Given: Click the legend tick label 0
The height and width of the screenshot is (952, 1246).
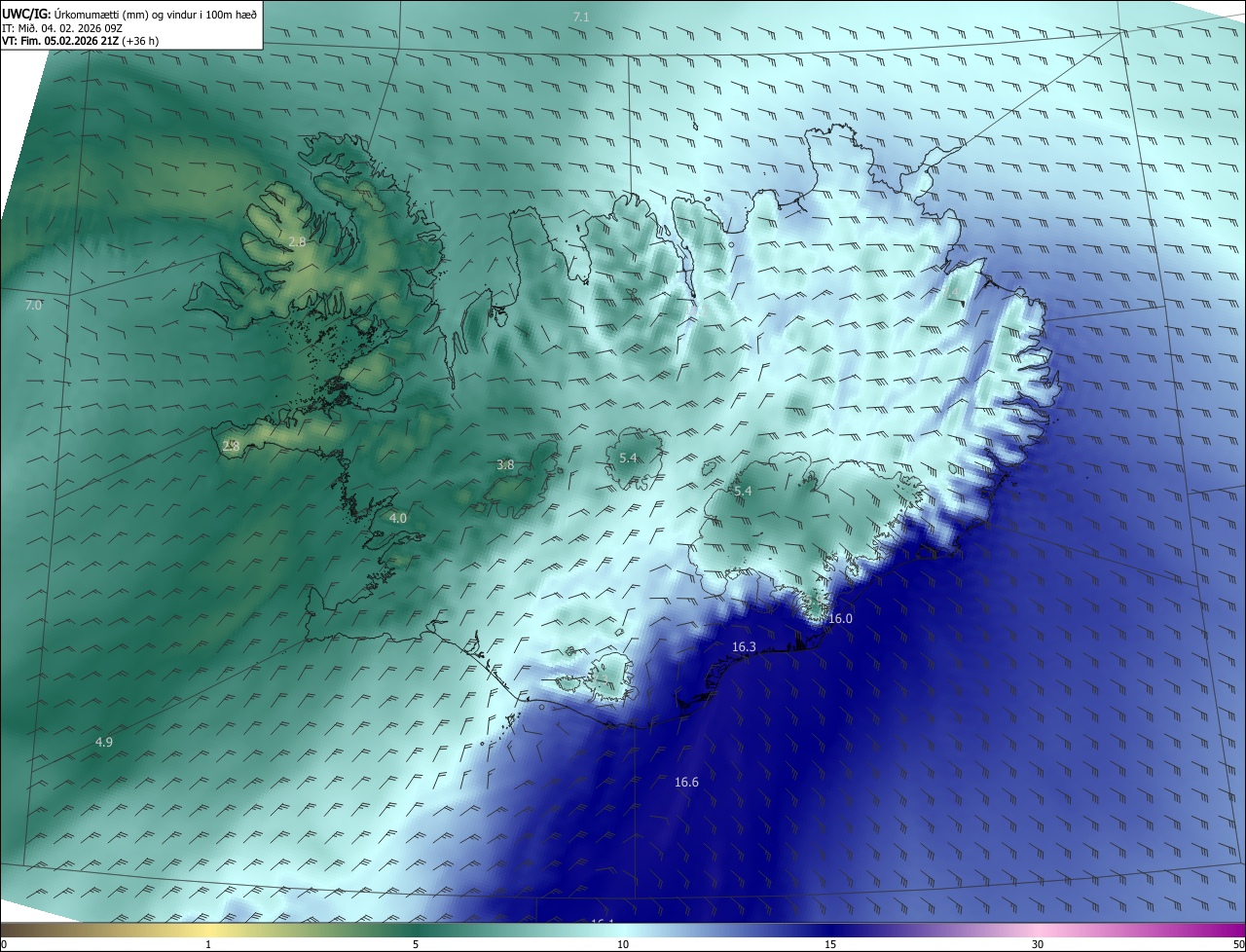Looking at the screenshot, I should click(x=4, y=945).
